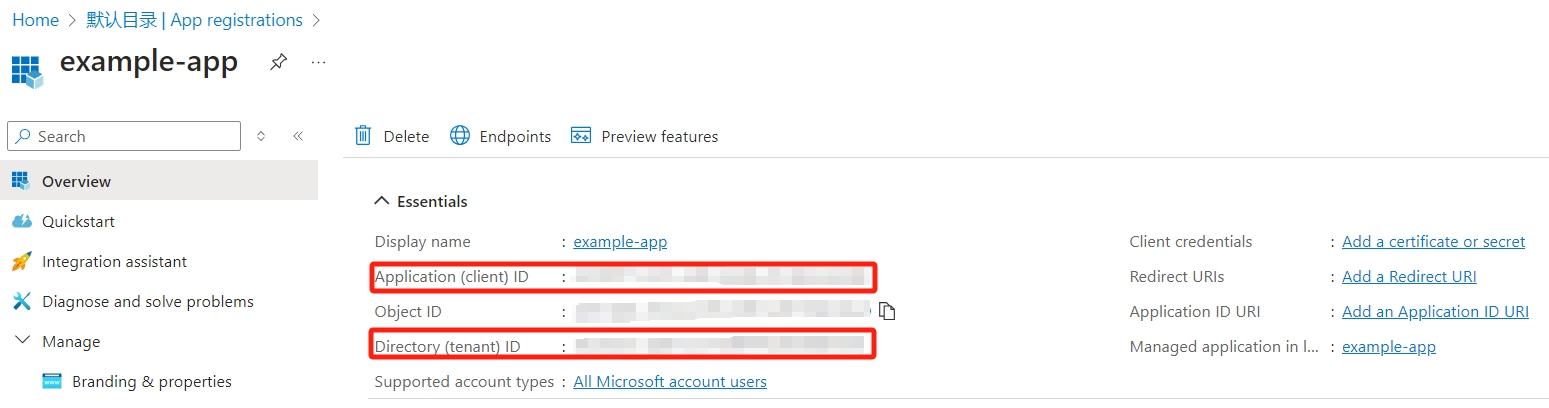The width and height of the screenshot is (1549, 408).
Task: Click Add a Redirect URI link
Action: tap(1409, 276)
